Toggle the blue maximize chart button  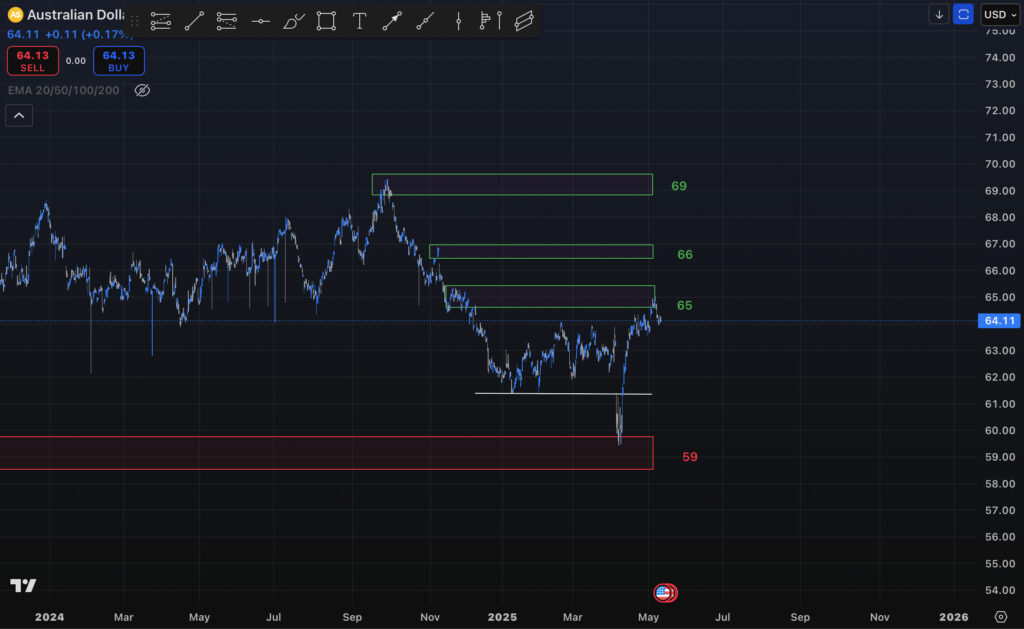(962, 15)
